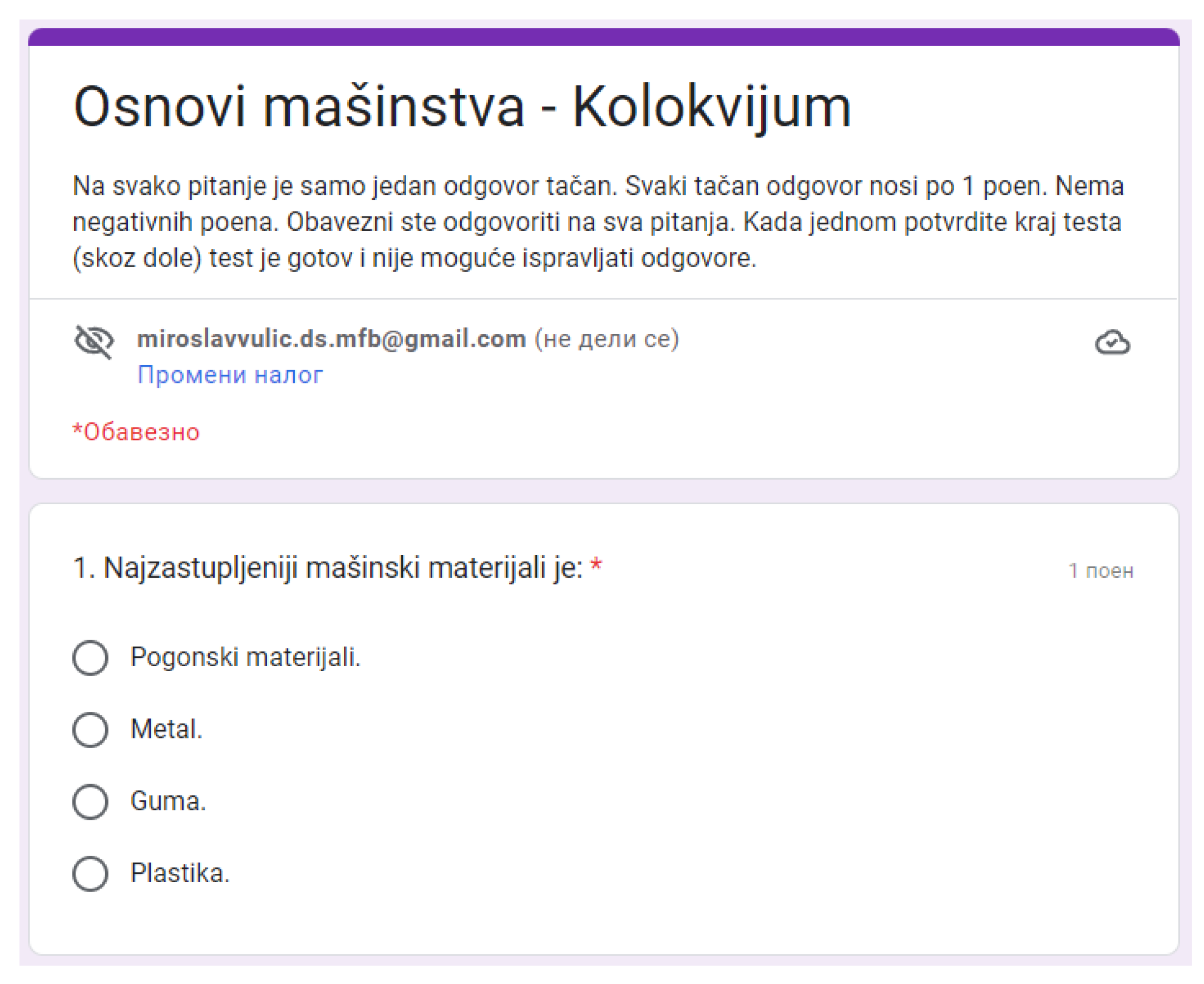Choose the Metal radio button
This screenshot has height=984, width=1204.
pyautogui.click(x=91, y=730)
